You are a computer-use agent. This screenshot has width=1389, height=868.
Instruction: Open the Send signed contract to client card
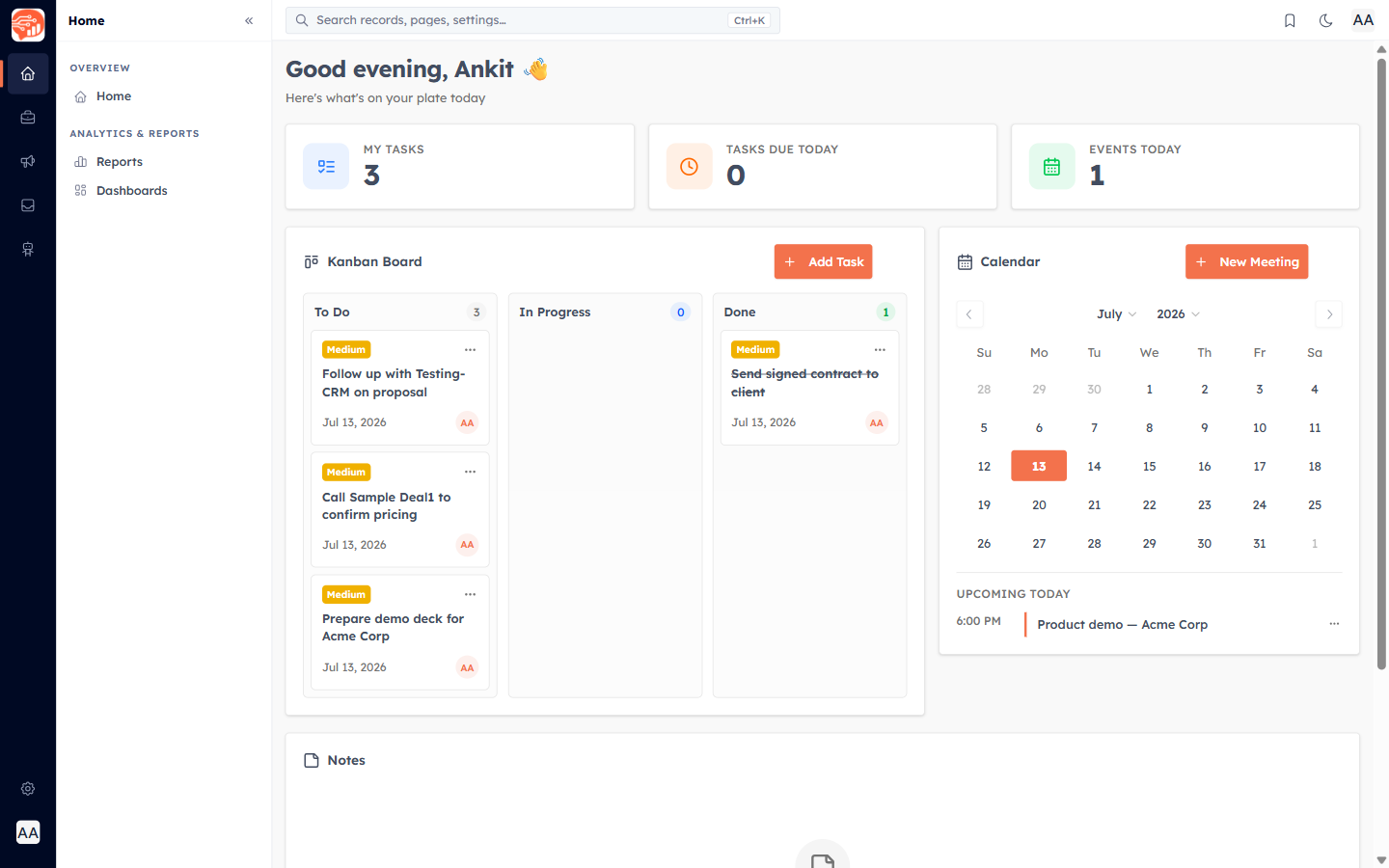coord(809,388)
